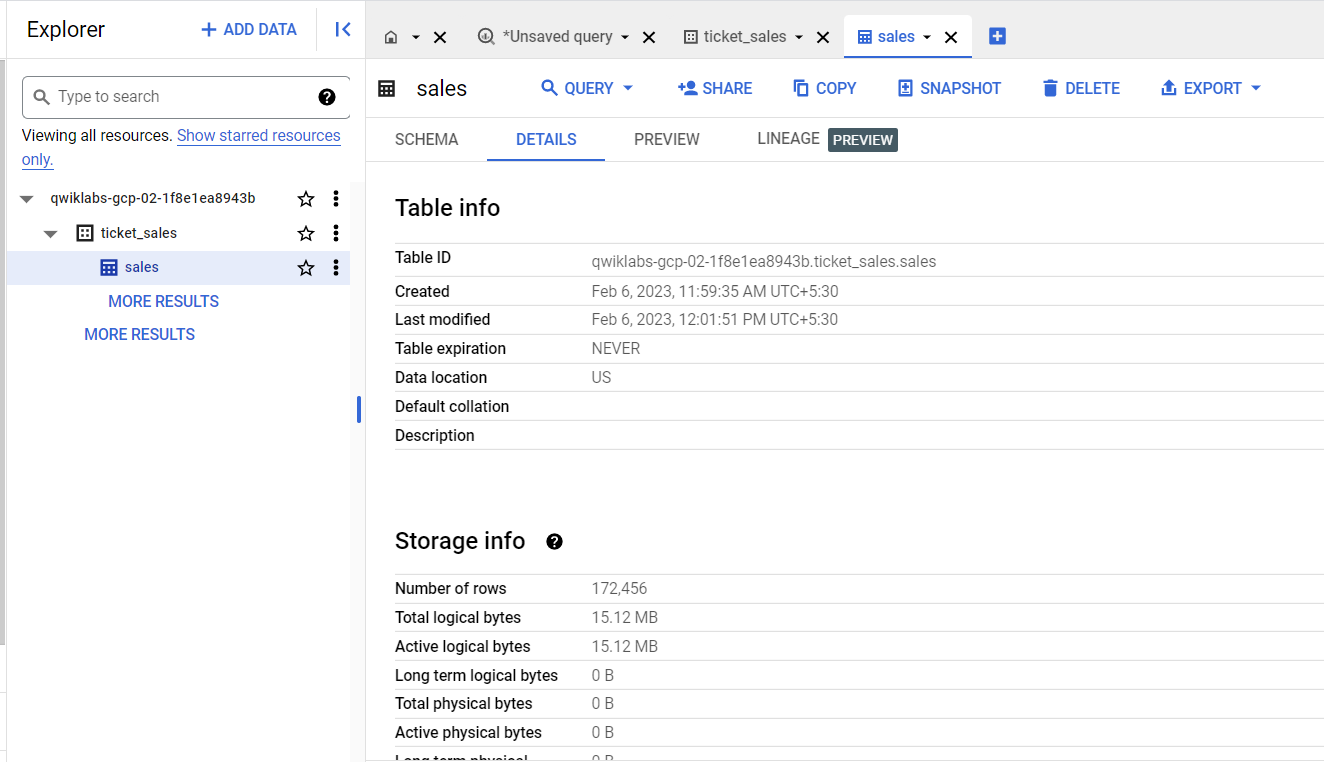
Task: Select Table ID value text
Action: click(764, 262)
